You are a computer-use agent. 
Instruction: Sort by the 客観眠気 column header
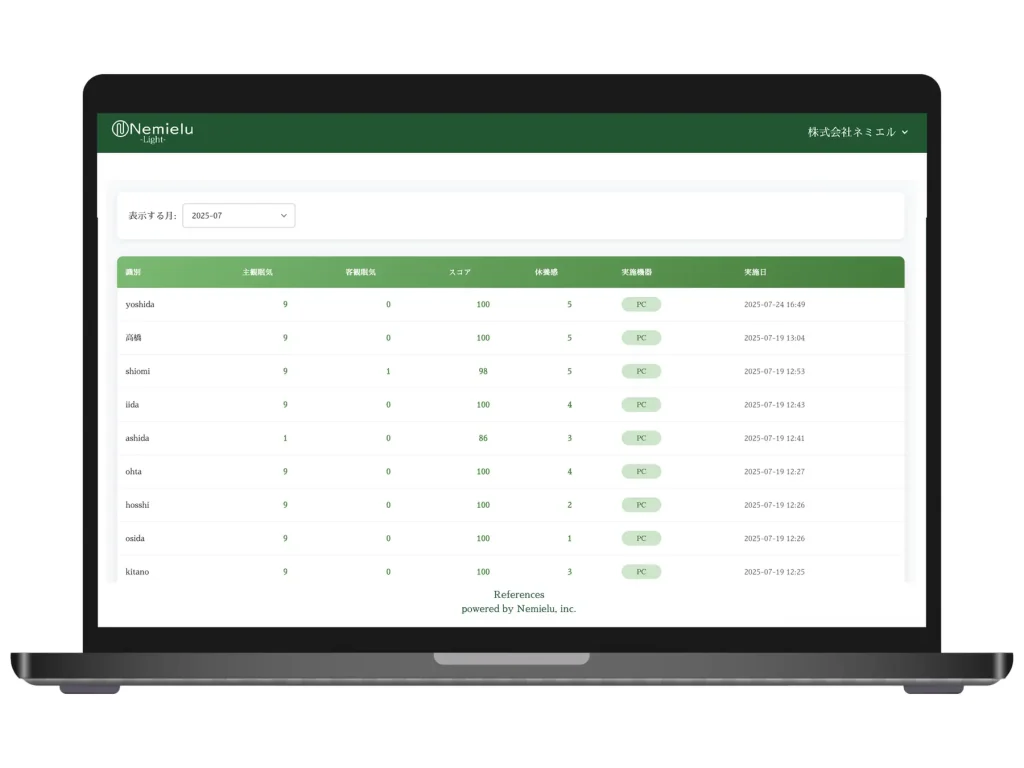click(x=360, y=272)
